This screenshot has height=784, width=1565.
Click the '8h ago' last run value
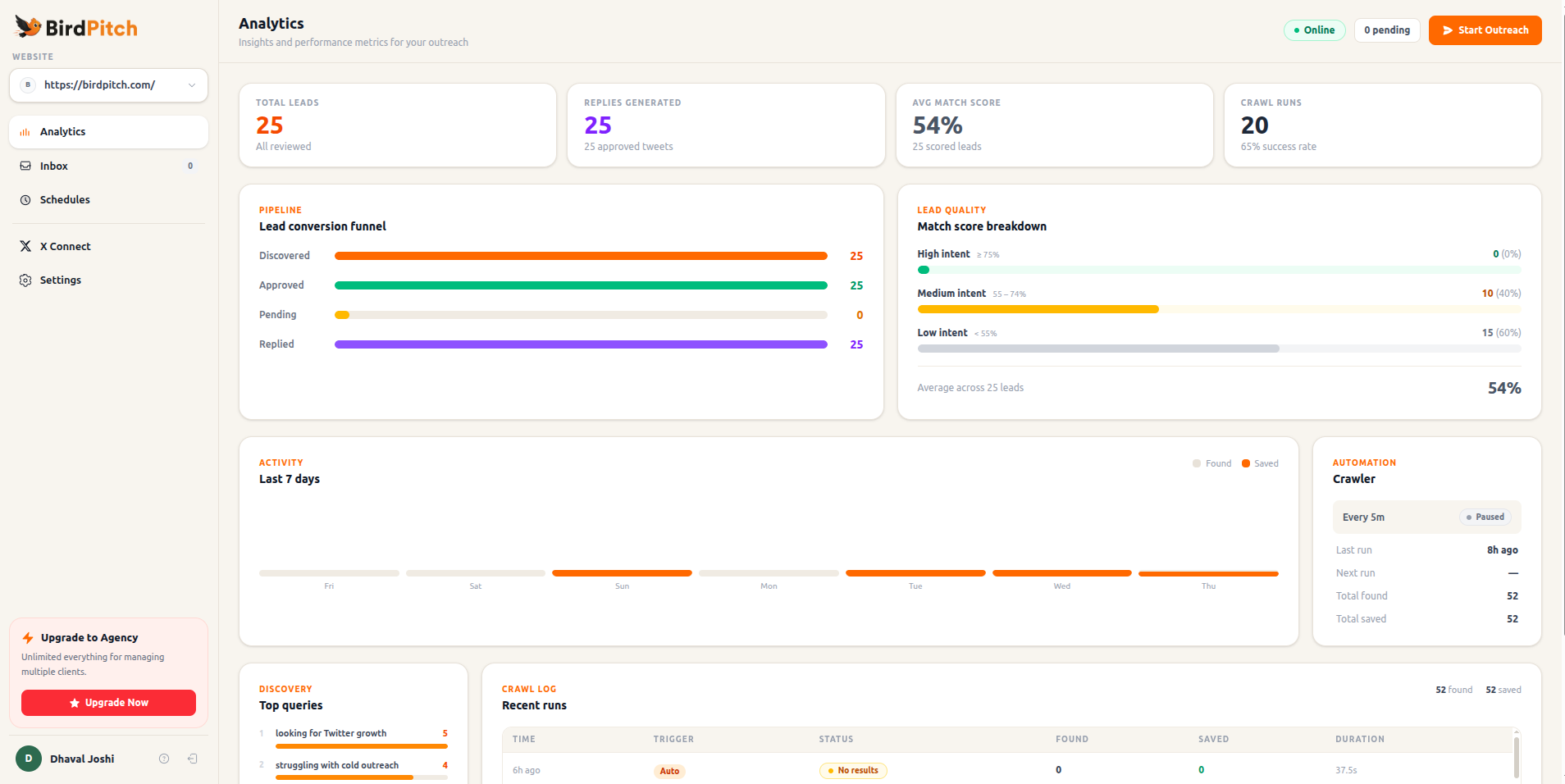tap(1503, 550)
